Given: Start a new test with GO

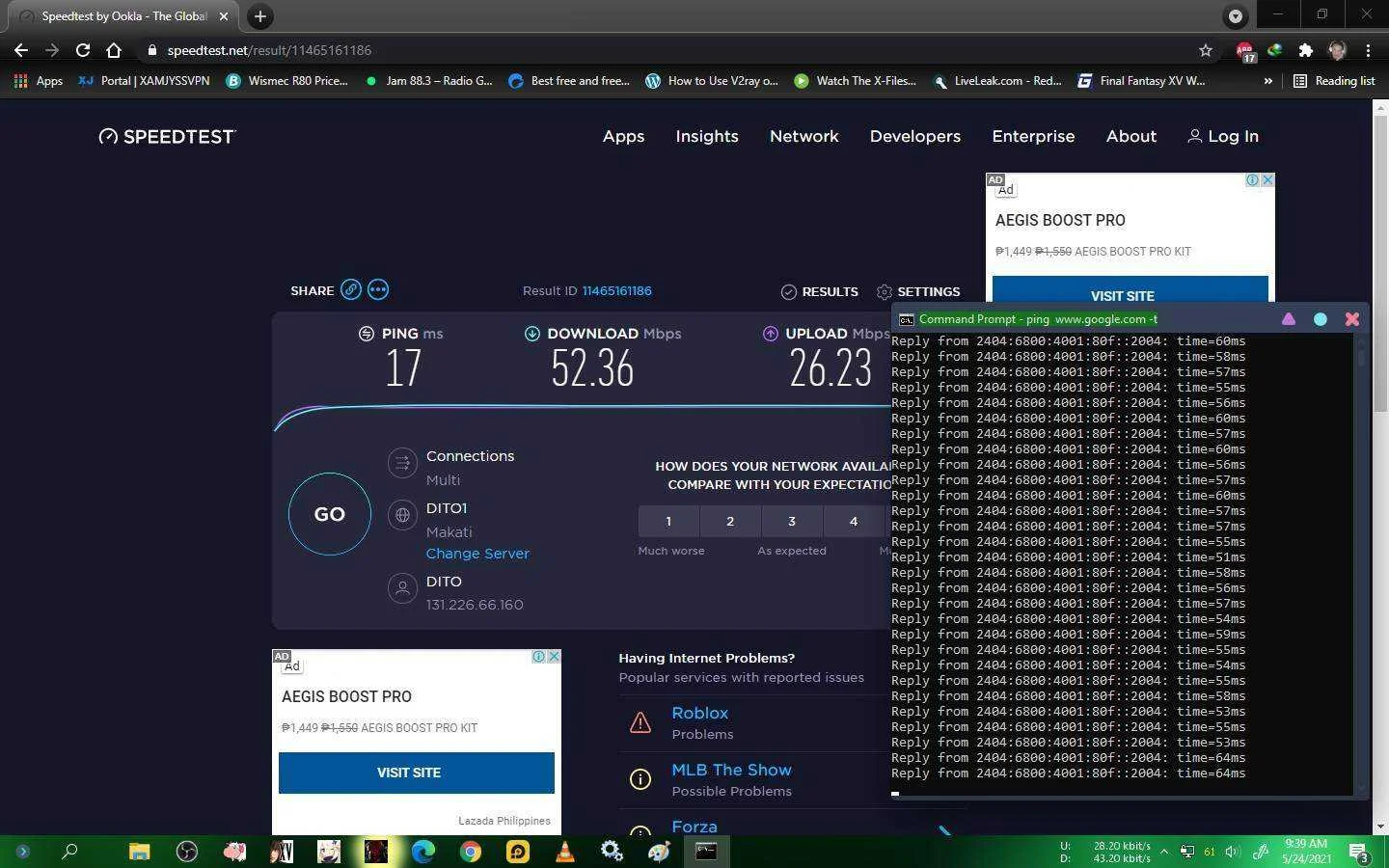Looking at the screenshot, I should (x=330, y=514).
